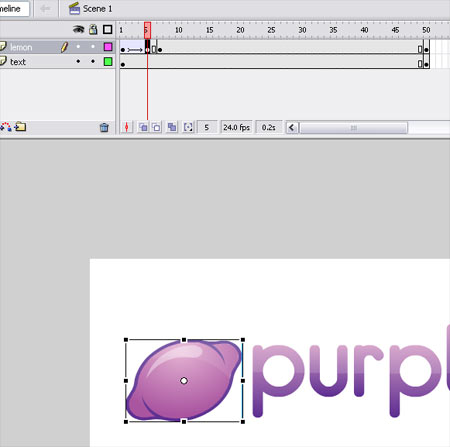Screen dimensions: 450x447
Task: Open Modify Onion Markers menu
Action: point(188,127)
